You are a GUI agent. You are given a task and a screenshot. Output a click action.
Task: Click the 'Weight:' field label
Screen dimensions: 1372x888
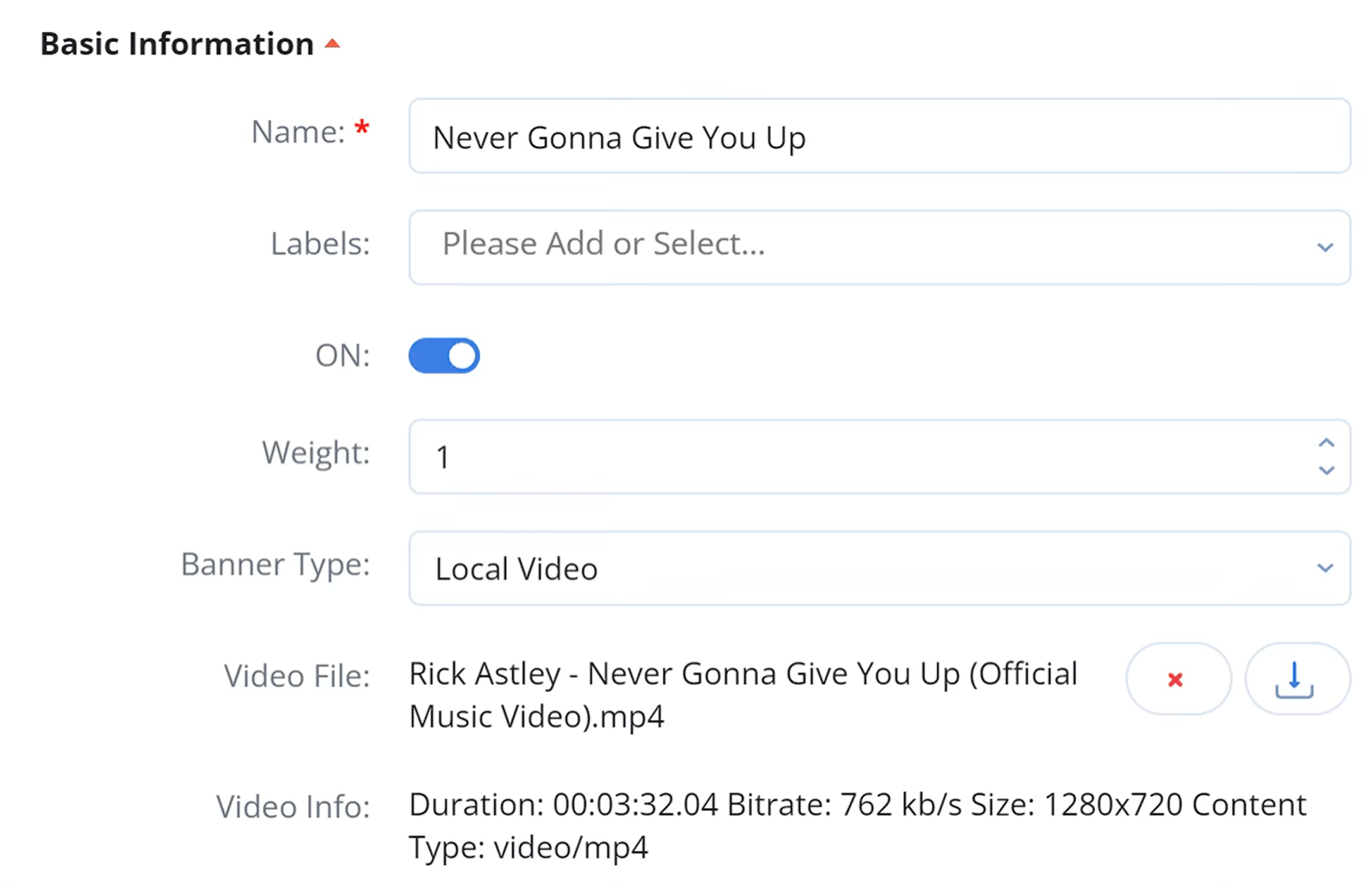tap(316, 453)
